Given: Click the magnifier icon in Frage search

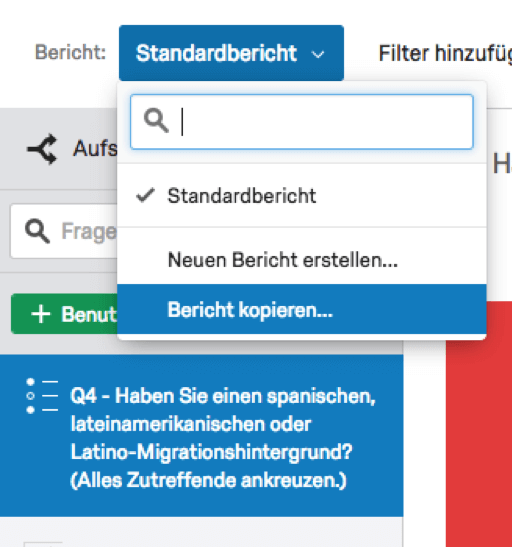Looking at the screenshot, I should pos(37,231).
